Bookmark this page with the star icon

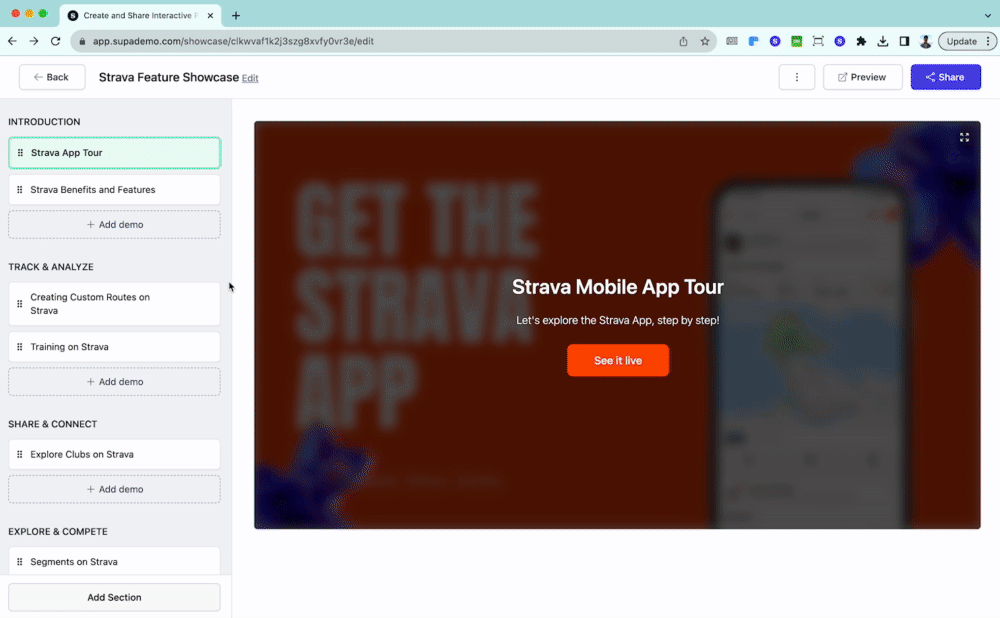pos(705,41)
